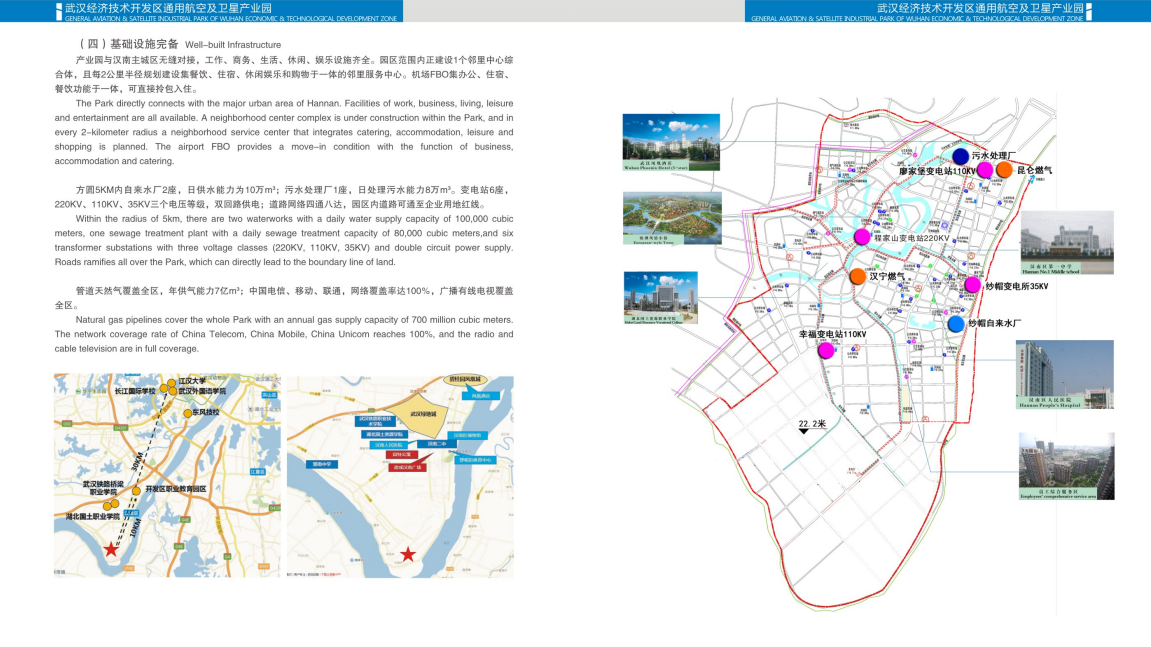Click the Chinese paragraph starting 方圆5KM内自来水厂
1151x647 pixels.
click(x=283, y=197)
